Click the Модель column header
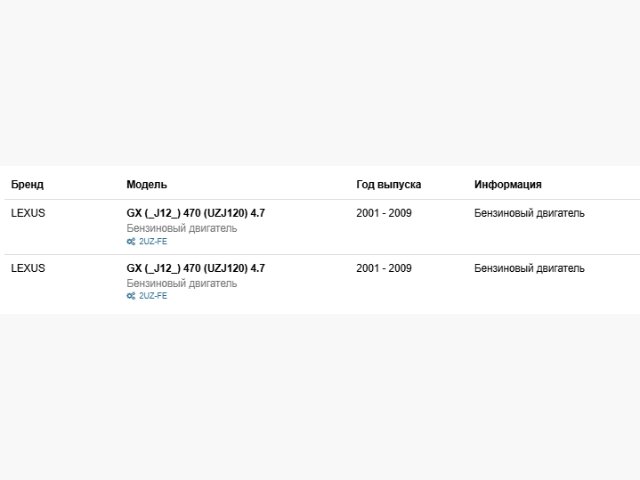This screenshot has width=640, height=480. point(147,185)
